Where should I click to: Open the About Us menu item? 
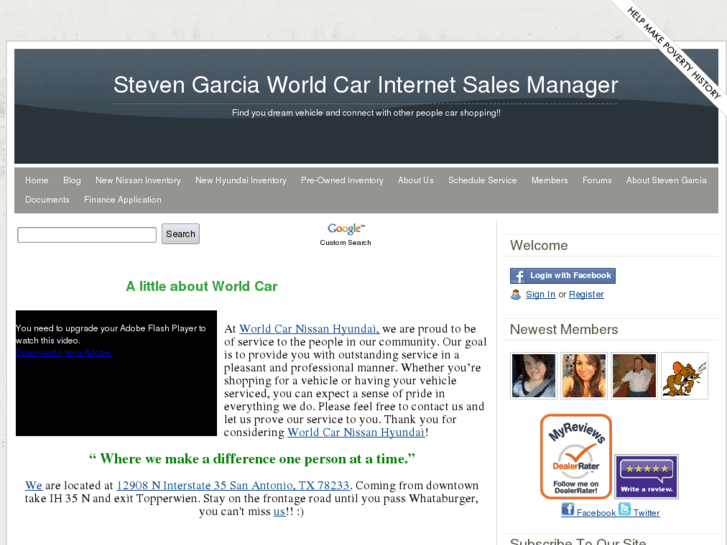click(415, 180)
